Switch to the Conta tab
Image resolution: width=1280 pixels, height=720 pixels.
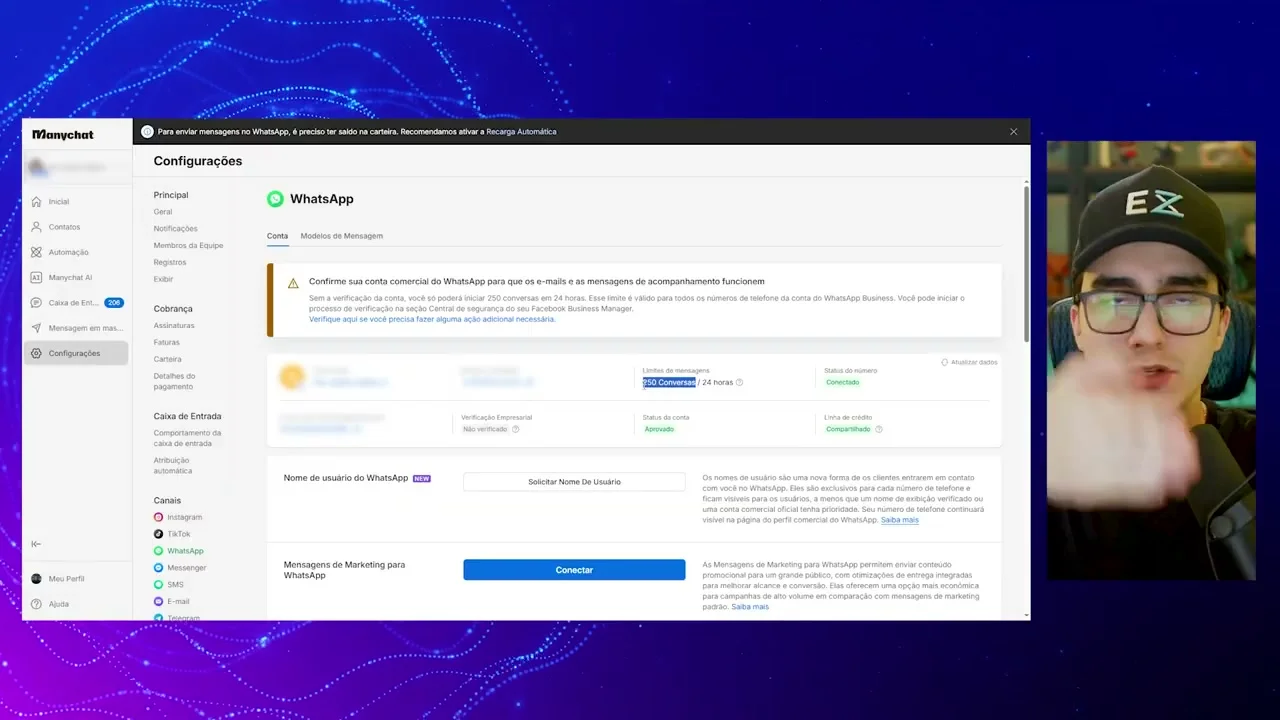tap(277, 236)
